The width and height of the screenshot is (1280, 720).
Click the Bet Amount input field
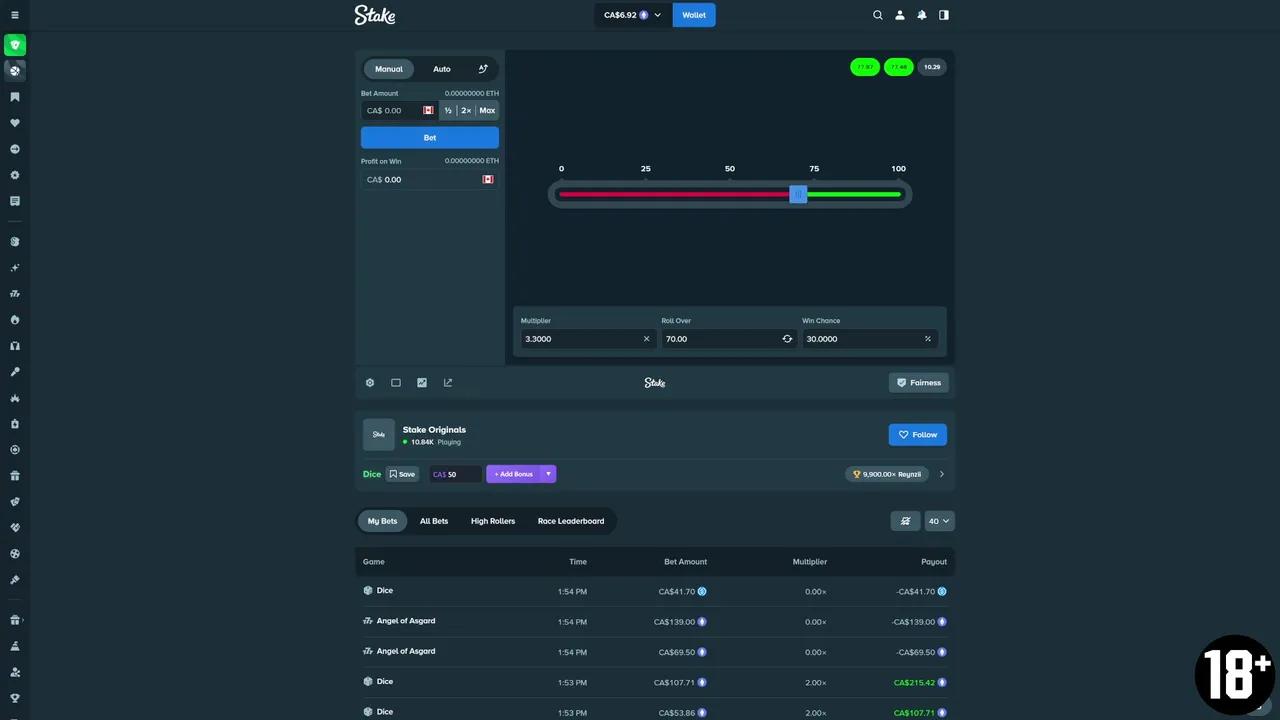400,110
